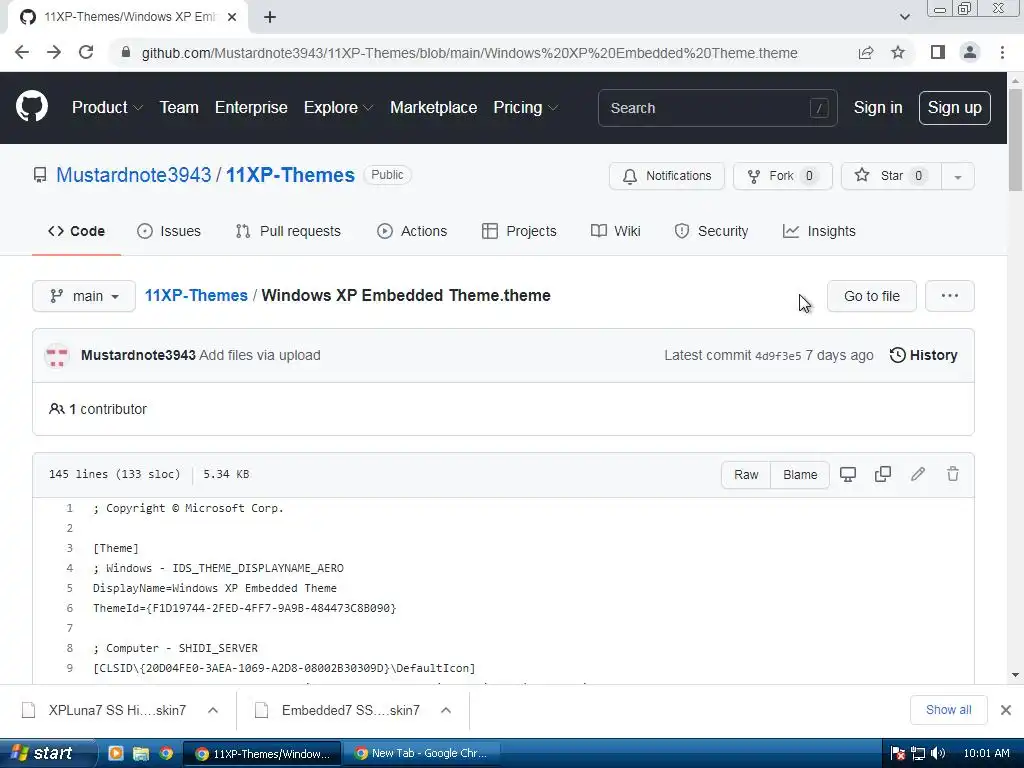Expand the Pricing menu
1024x768 pixels.
pos(526,108)
